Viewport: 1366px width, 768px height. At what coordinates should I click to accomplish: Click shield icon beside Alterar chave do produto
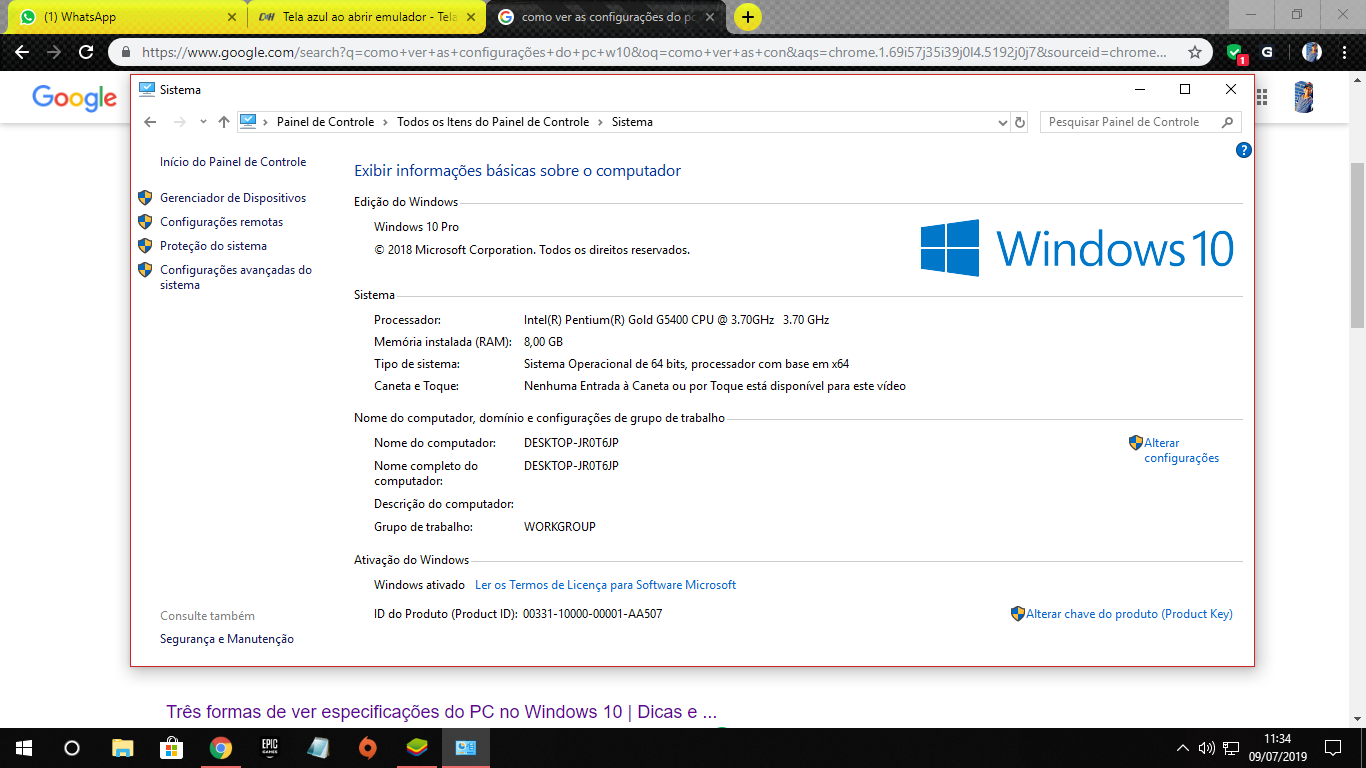(1018, 614)
